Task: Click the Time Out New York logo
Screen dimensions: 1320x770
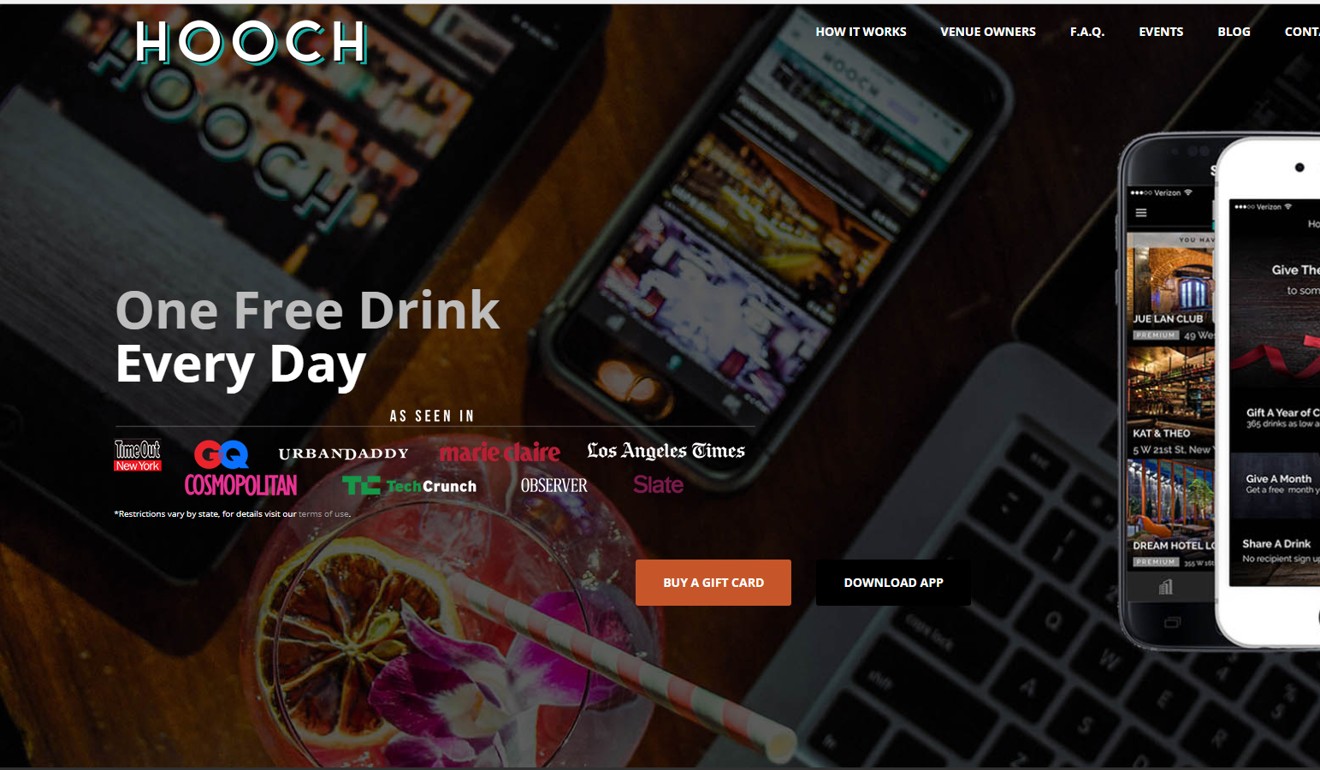Action: 137,456
